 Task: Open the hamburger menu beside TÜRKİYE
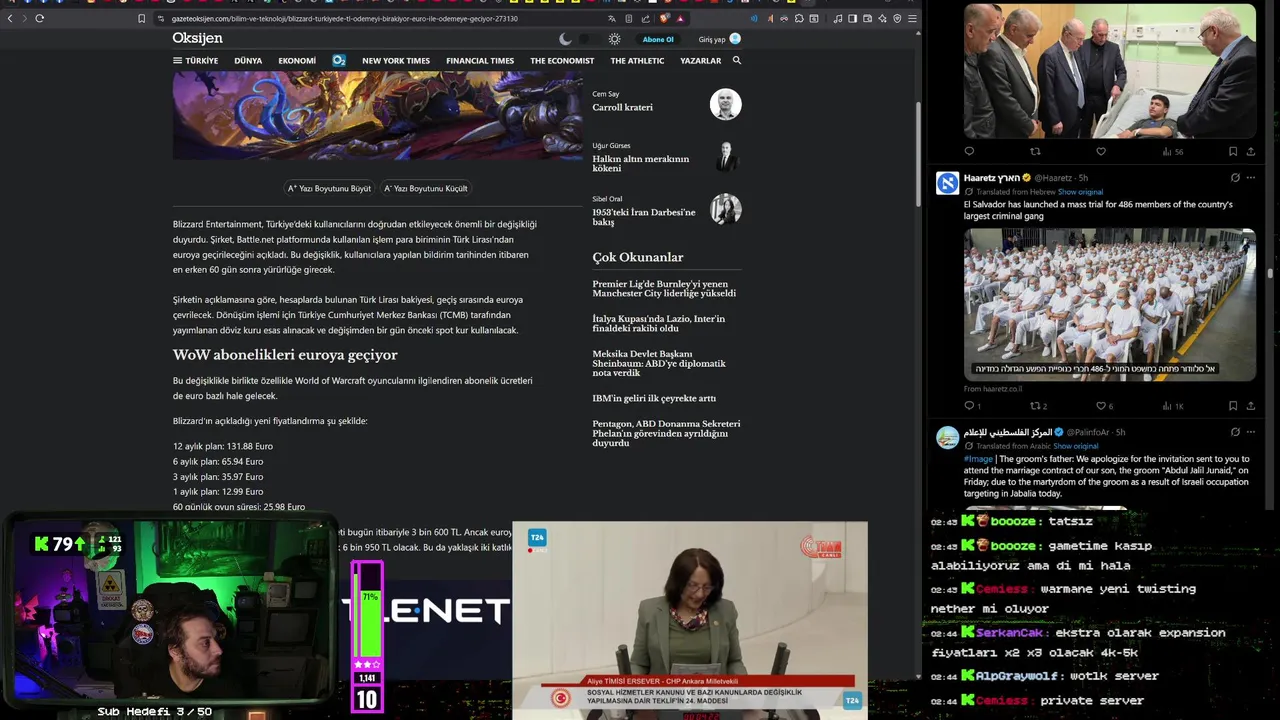177,60
